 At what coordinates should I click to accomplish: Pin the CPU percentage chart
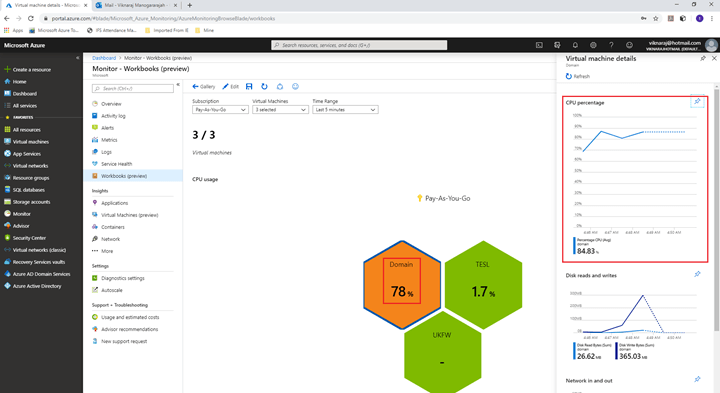coord(697,101)
